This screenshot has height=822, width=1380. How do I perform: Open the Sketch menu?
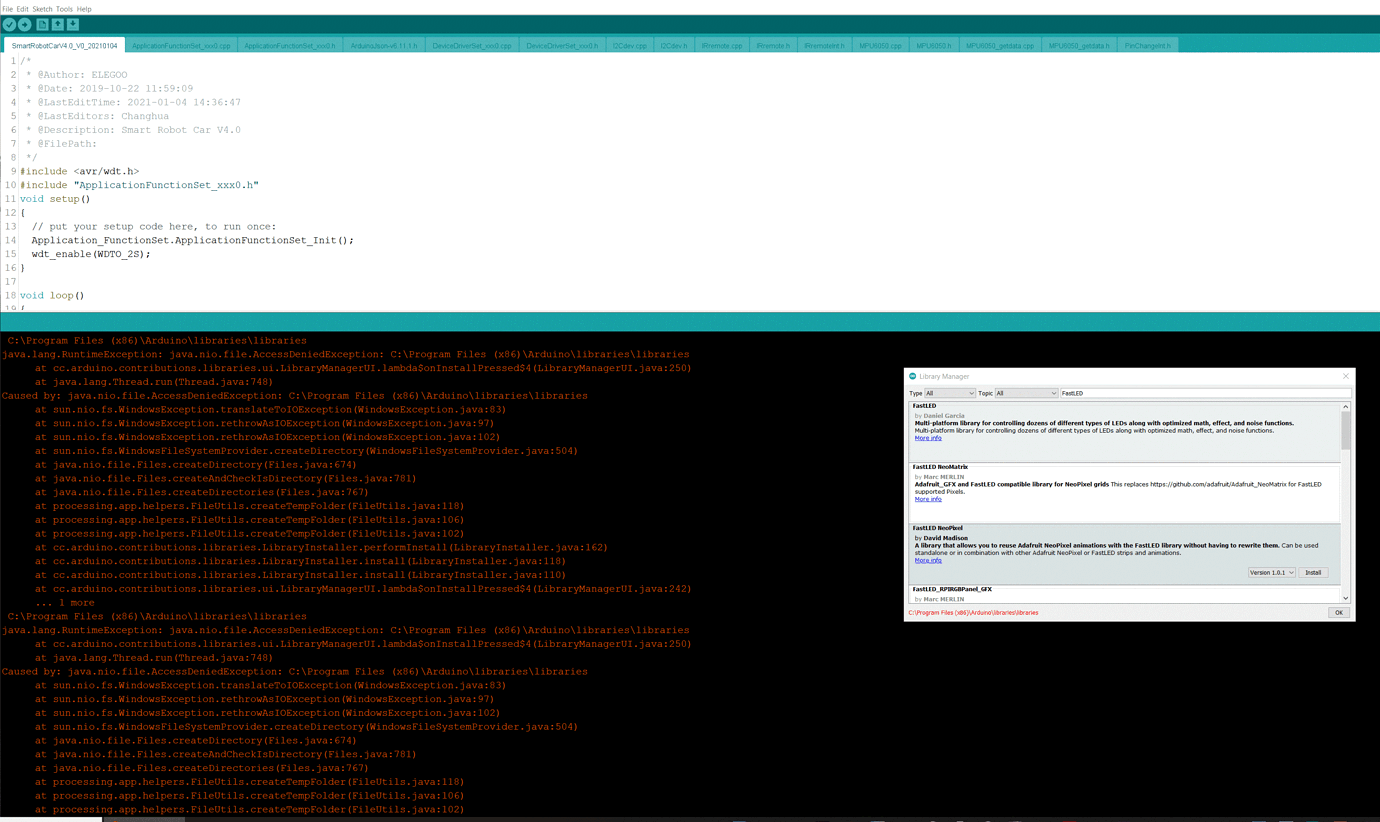41,8
